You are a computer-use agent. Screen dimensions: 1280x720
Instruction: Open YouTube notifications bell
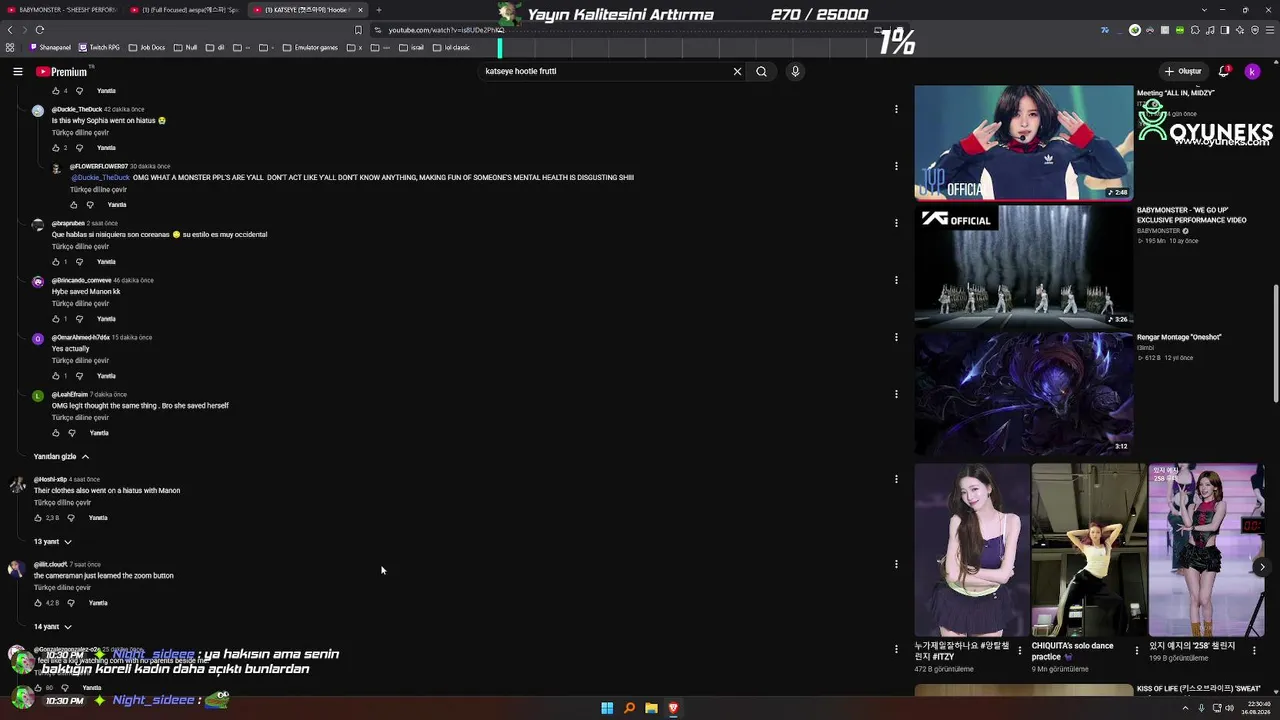coord(1224,71)
